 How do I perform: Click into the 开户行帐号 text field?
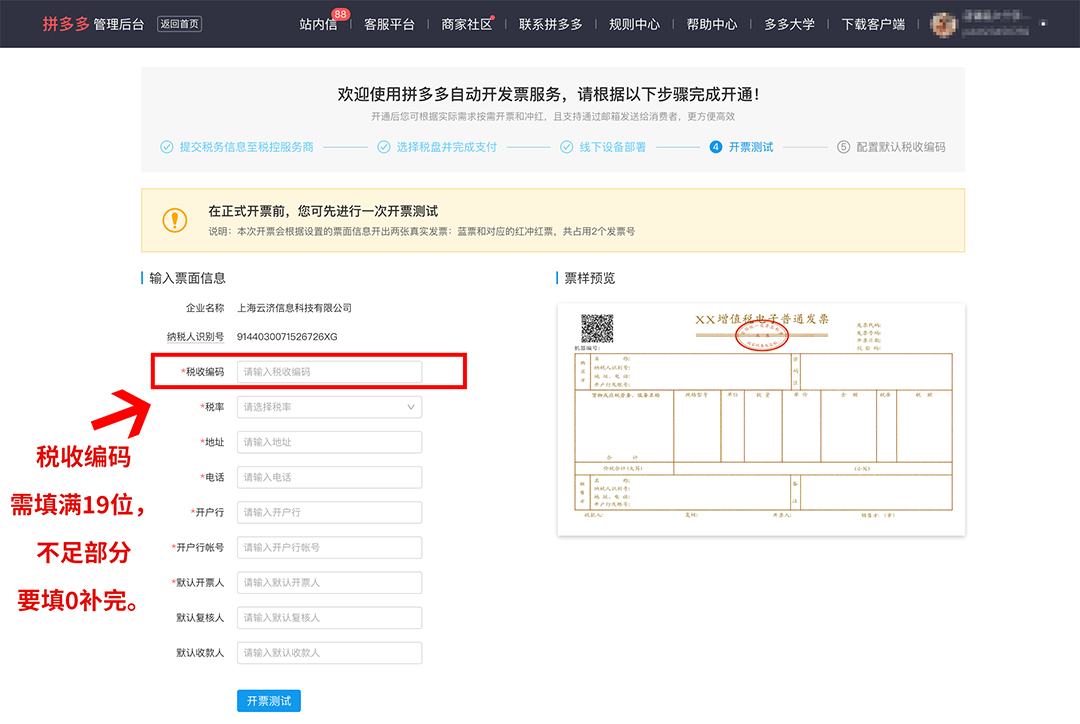pyautogui.click(x=329, y=547)
